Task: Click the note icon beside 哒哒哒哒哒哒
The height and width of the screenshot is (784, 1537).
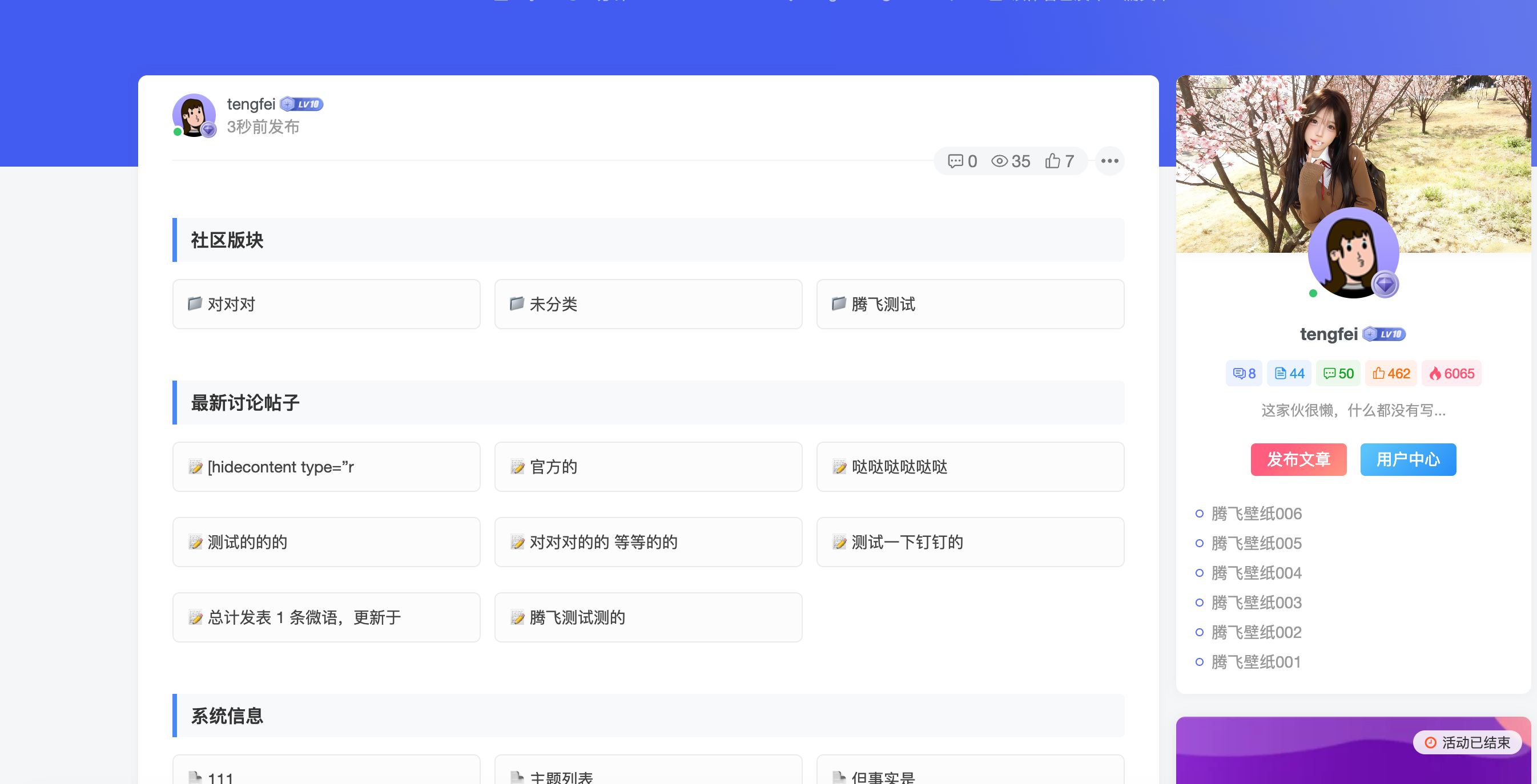Action: [839, 467]
